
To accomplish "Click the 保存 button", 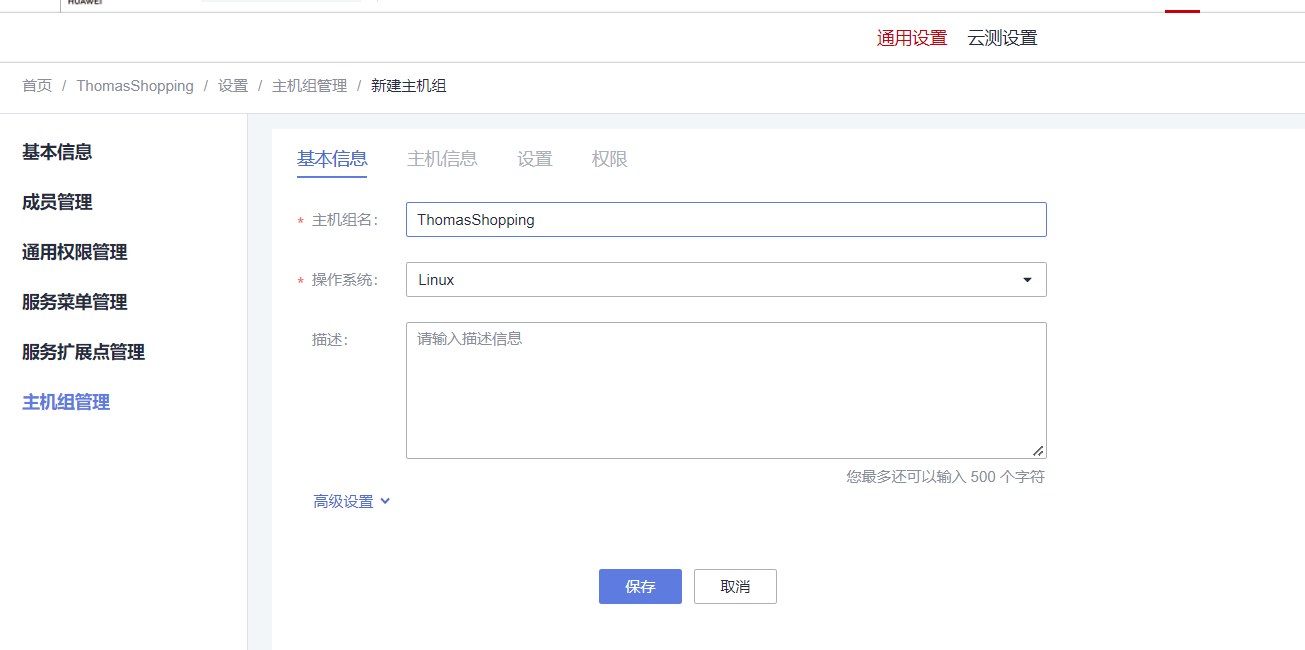I will click(x=640, y=587).
